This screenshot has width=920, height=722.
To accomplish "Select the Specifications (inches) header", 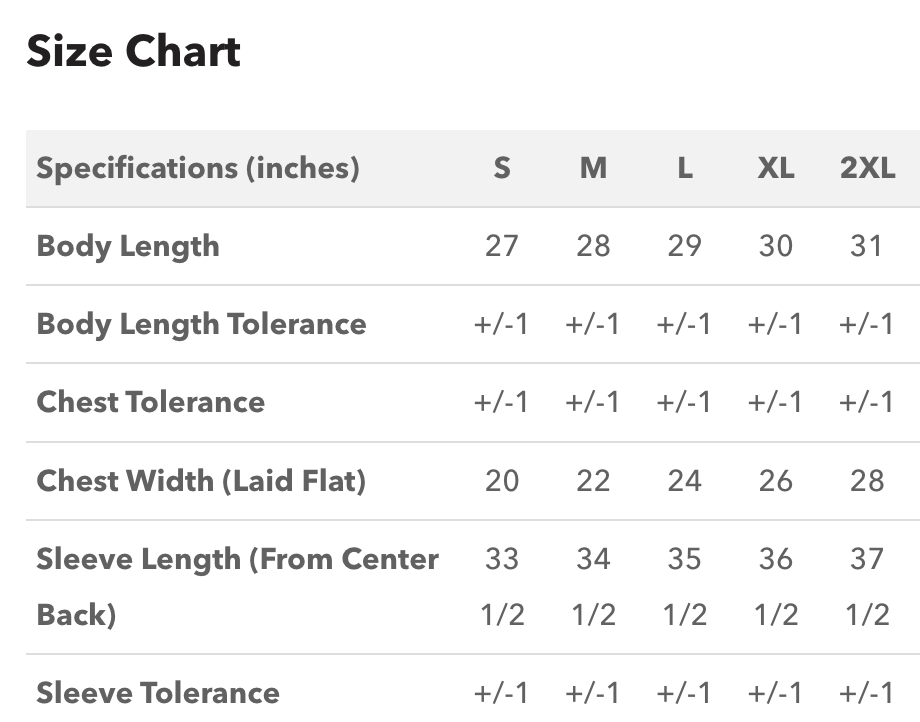I will tap(198, 168).
